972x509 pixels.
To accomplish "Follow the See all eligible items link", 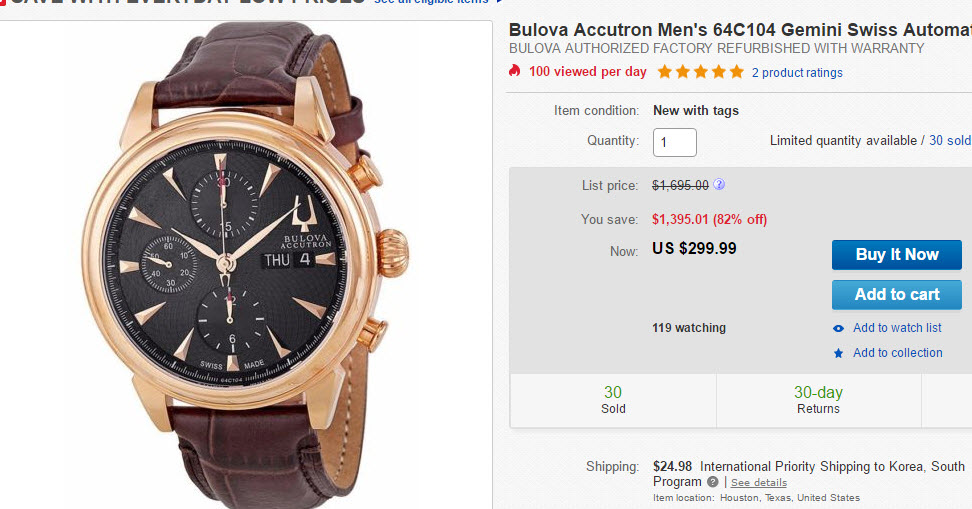I will point(430,3).
